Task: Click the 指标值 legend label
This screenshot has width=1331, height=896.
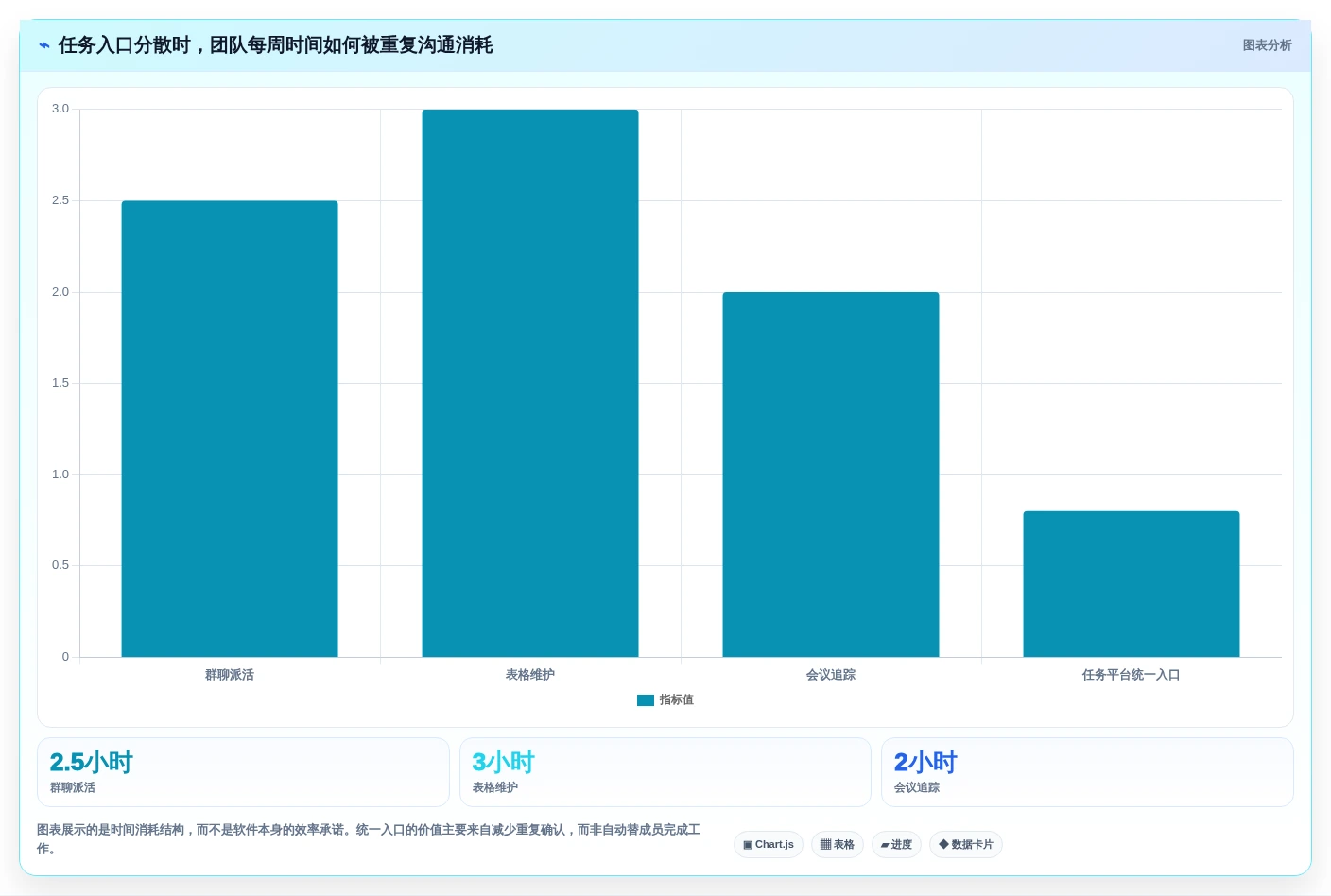Action: click(677, 700)
